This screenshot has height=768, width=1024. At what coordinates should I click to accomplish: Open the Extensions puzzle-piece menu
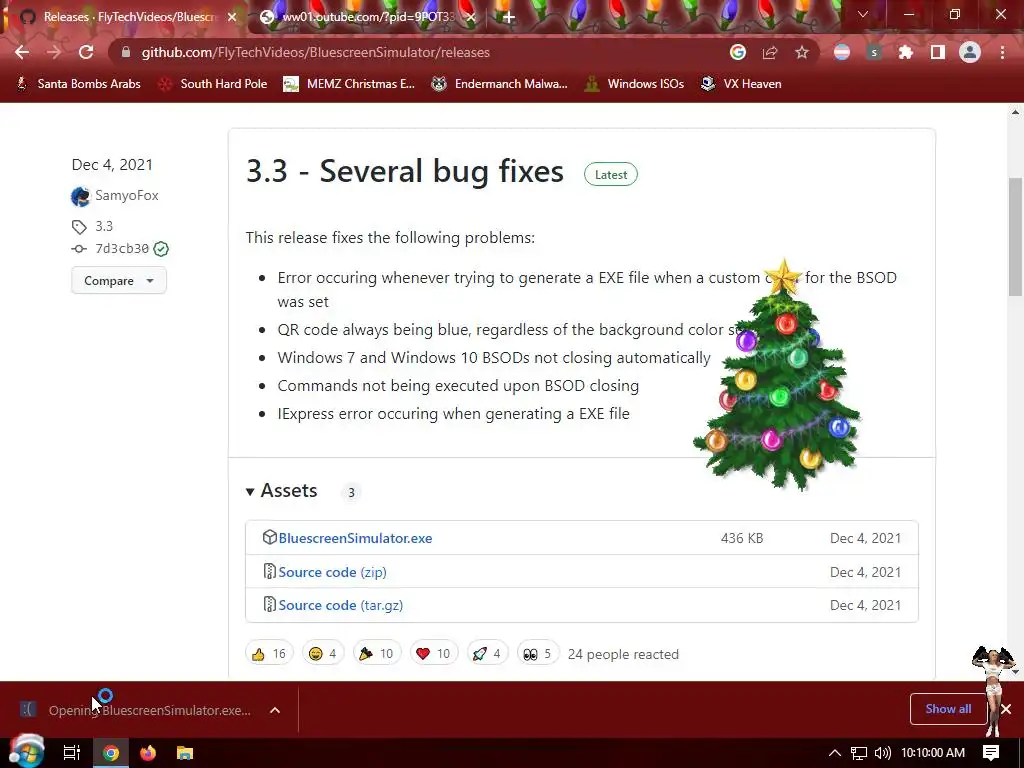tap(906, 52)
